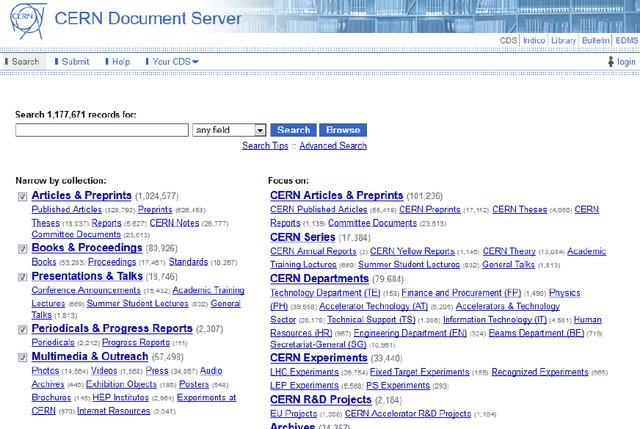Open the 'any field' dropdown
The width and height of the screenshot is (640, 429).
point(229,130)
